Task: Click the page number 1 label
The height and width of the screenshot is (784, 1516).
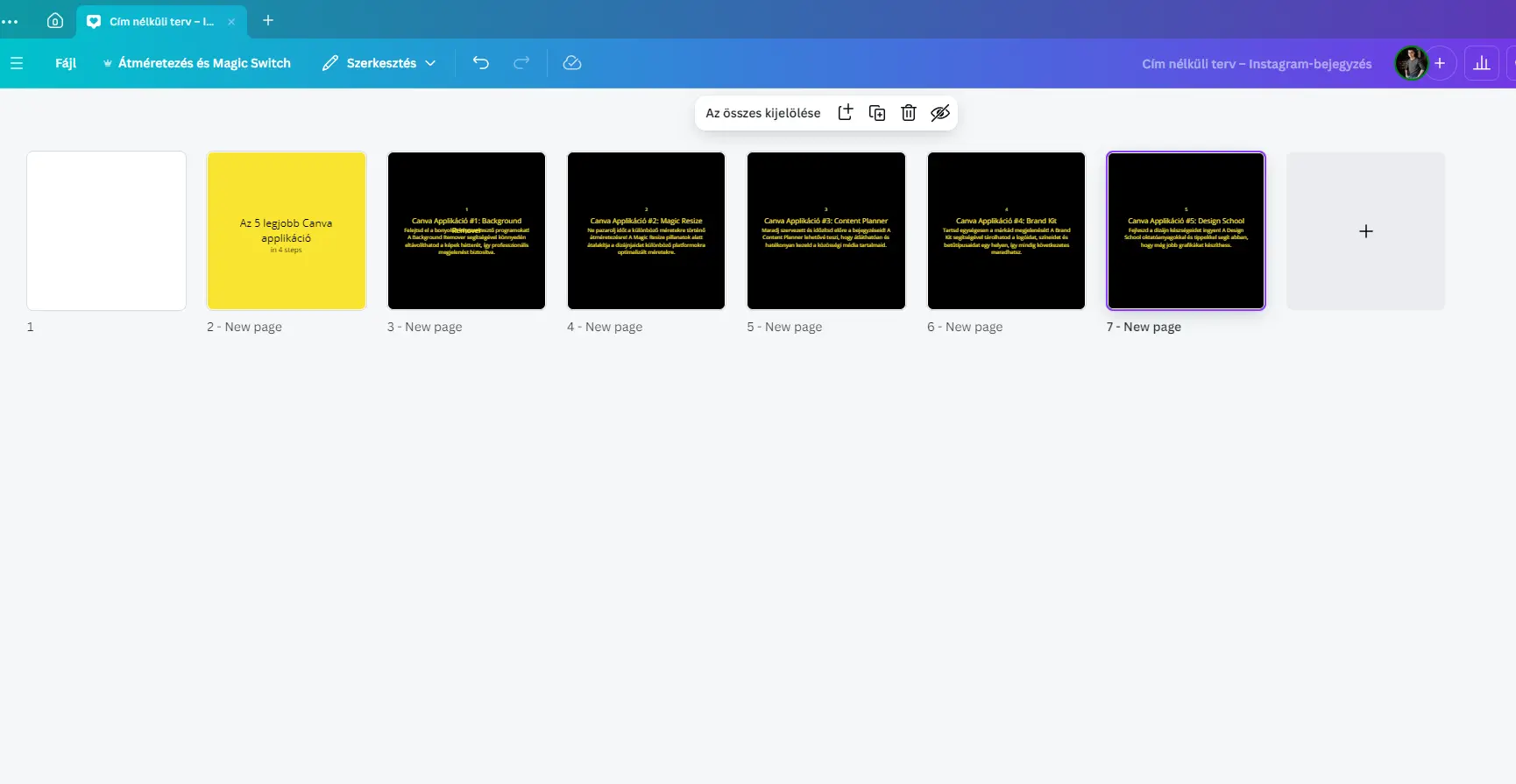Action: pyautogui.click(x=31, y=327)
